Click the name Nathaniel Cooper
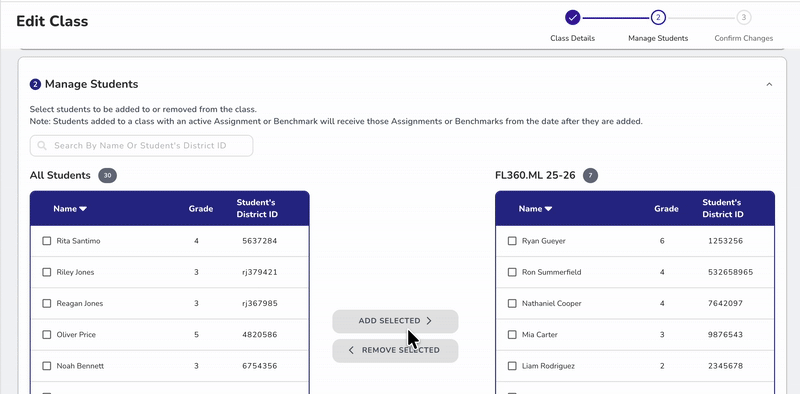 coord(552,304)
